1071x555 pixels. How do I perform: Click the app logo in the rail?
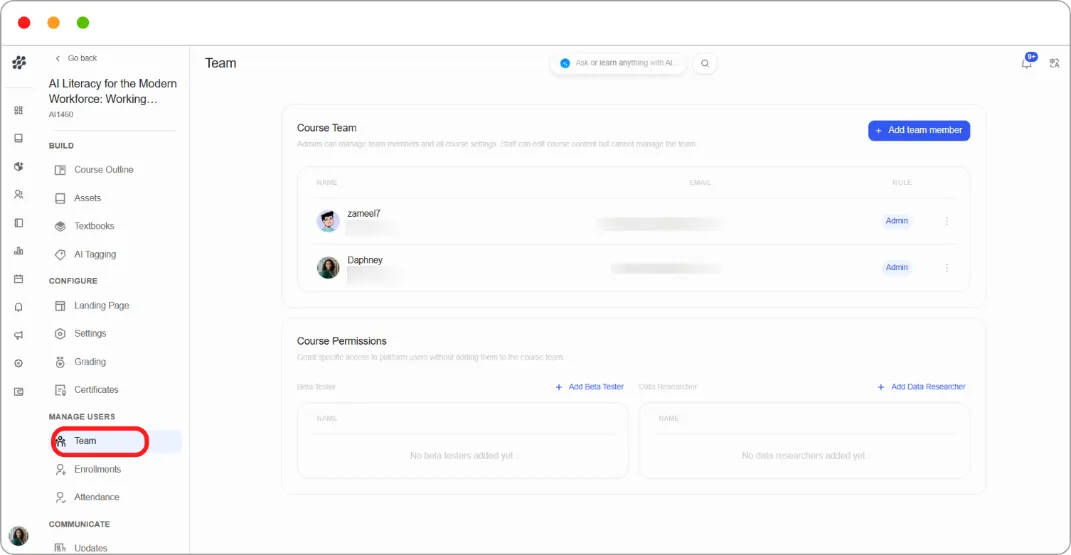pyautogui.click(x=19, y=63)
